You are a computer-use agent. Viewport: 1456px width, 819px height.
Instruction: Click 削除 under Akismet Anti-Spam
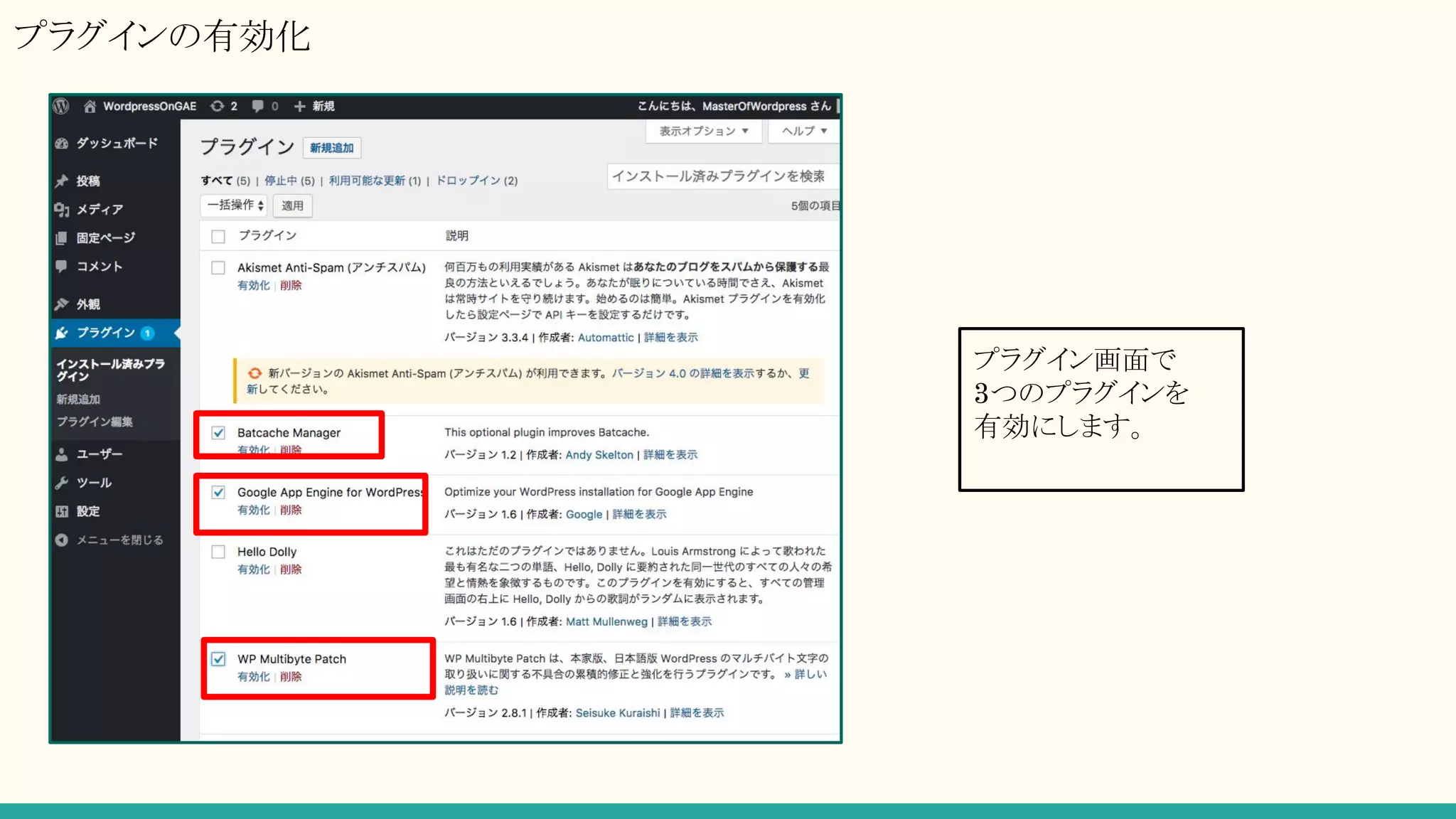pyautogui.click(x=291, y=285)
